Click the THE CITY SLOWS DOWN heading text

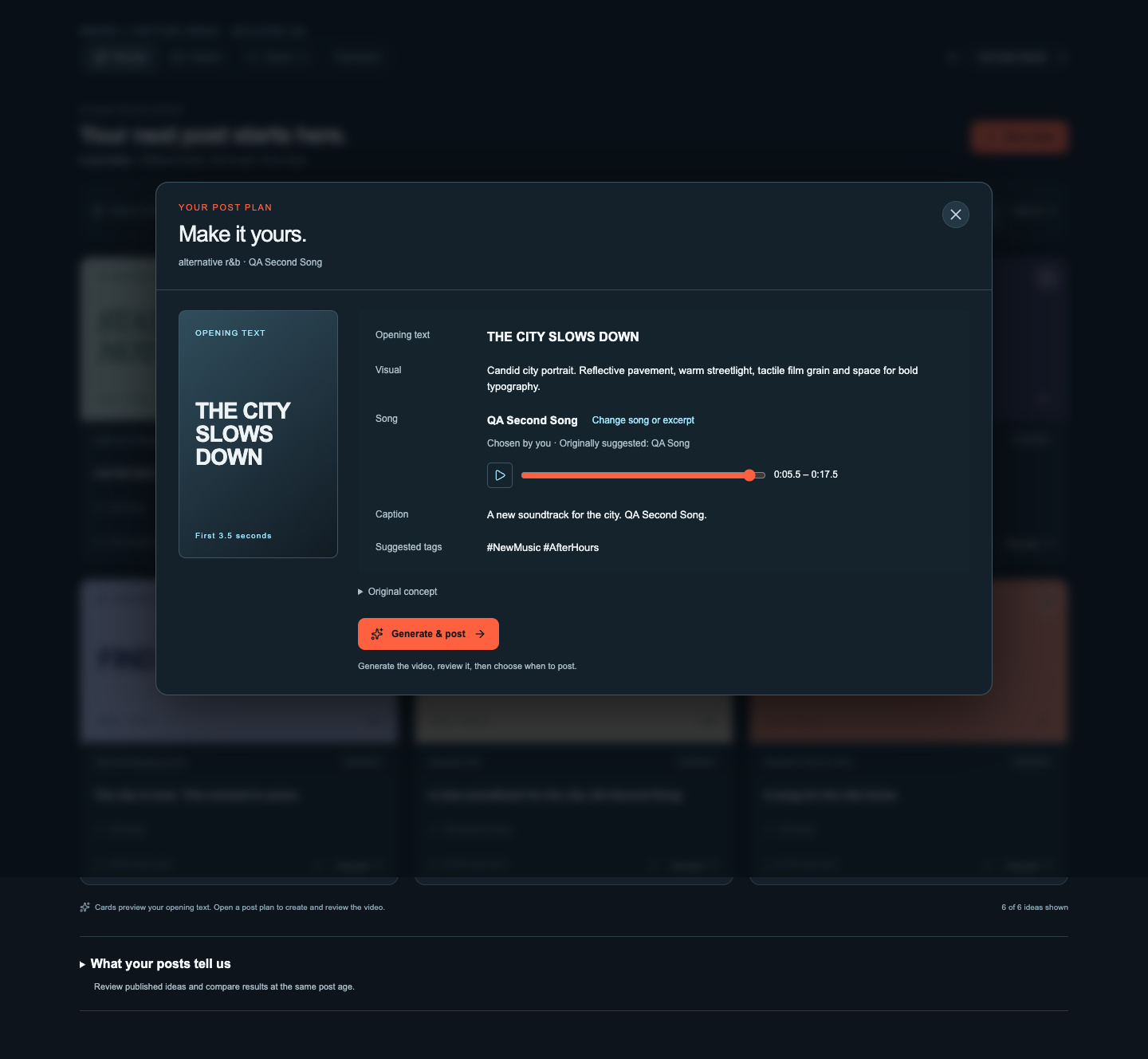pos(563,337)
